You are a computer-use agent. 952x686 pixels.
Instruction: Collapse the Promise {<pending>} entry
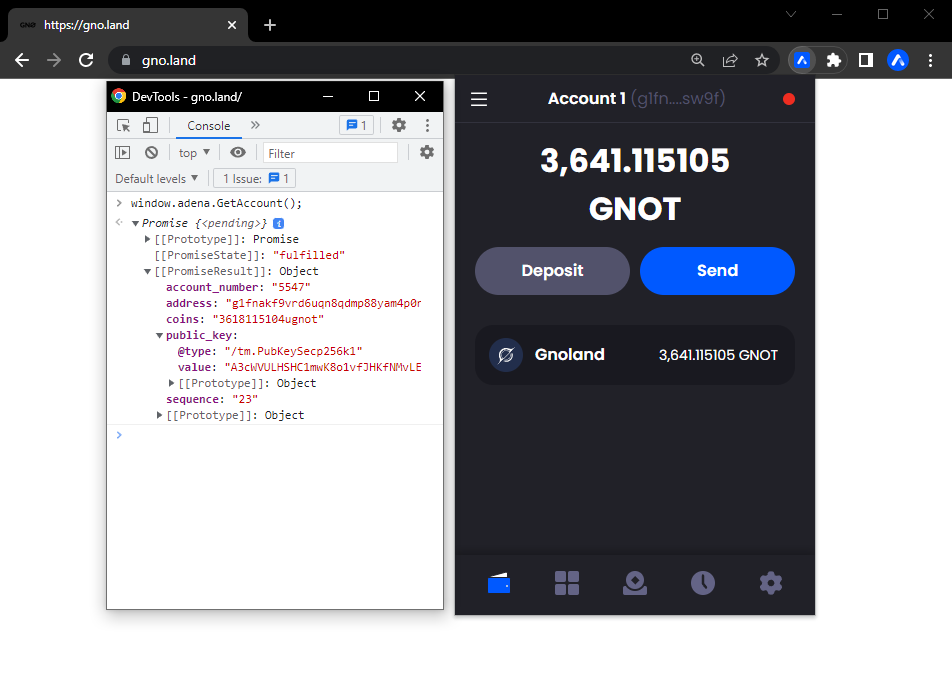click(x=135, y=223)
